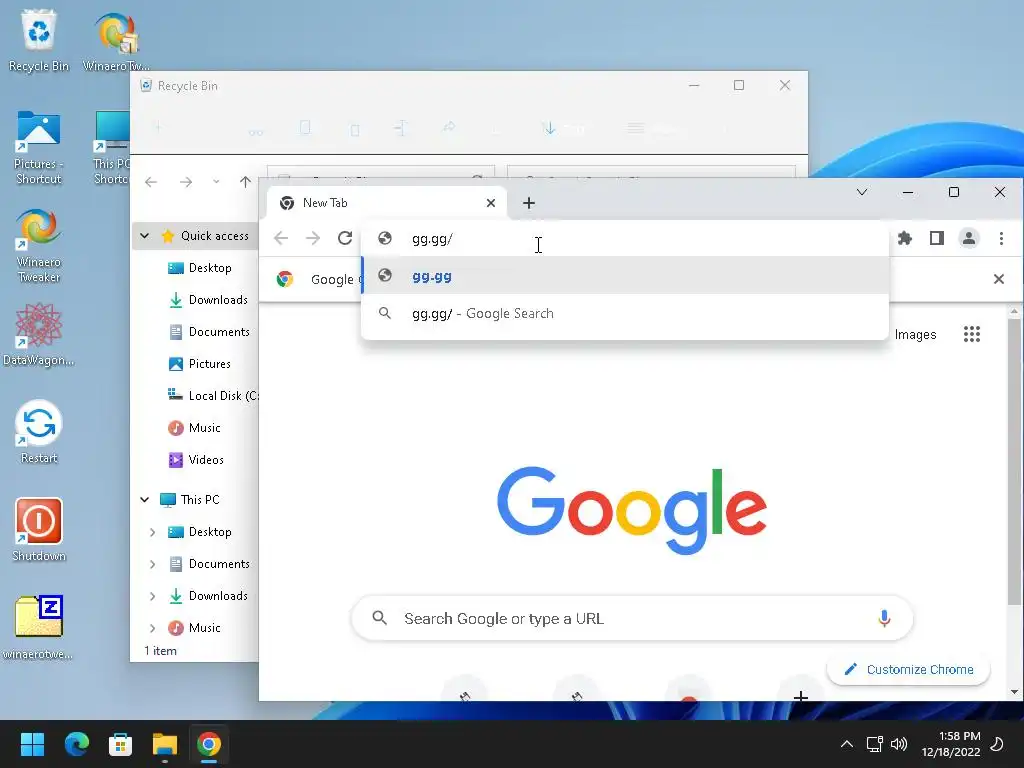
Task: Open WinaeroTw... desktop icon at top
Action: (116, 40)
